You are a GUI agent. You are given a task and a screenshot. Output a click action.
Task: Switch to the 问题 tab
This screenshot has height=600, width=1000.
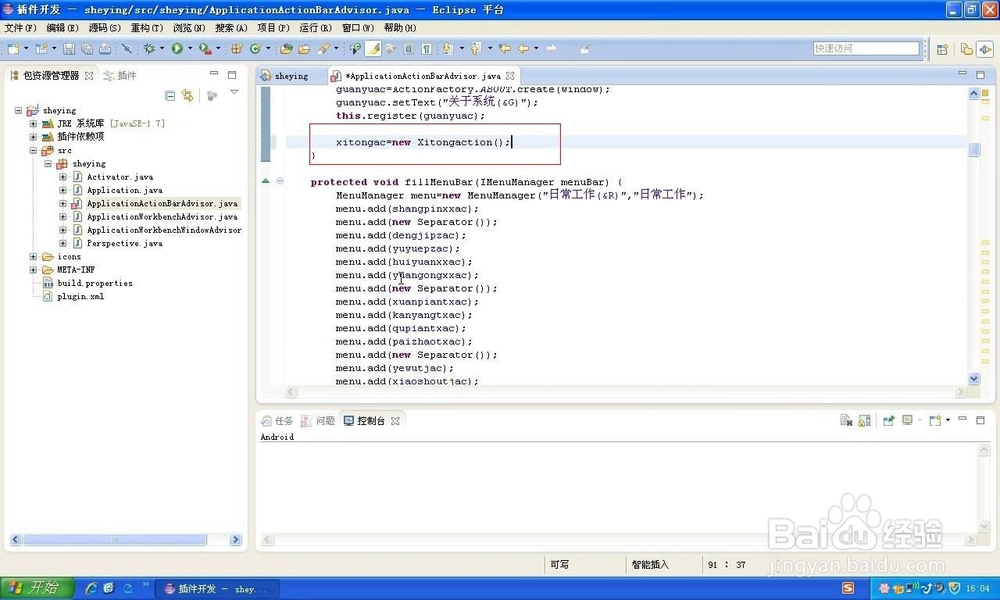tap(318, 421)
